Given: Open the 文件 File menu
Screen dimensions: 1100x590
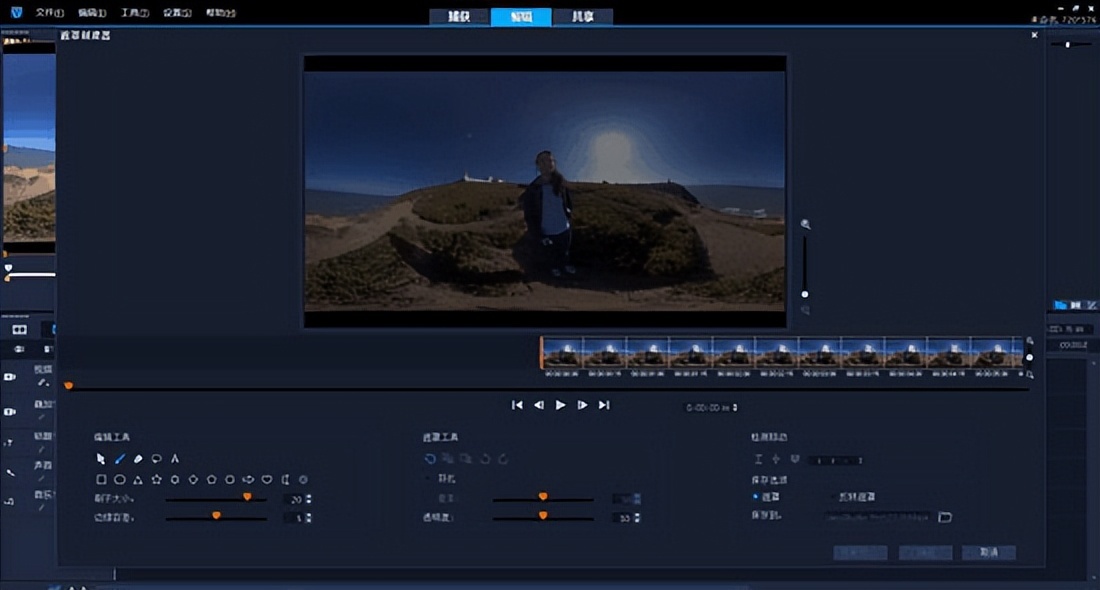Looking at the screenshot, I should click(x=49, y=13).
